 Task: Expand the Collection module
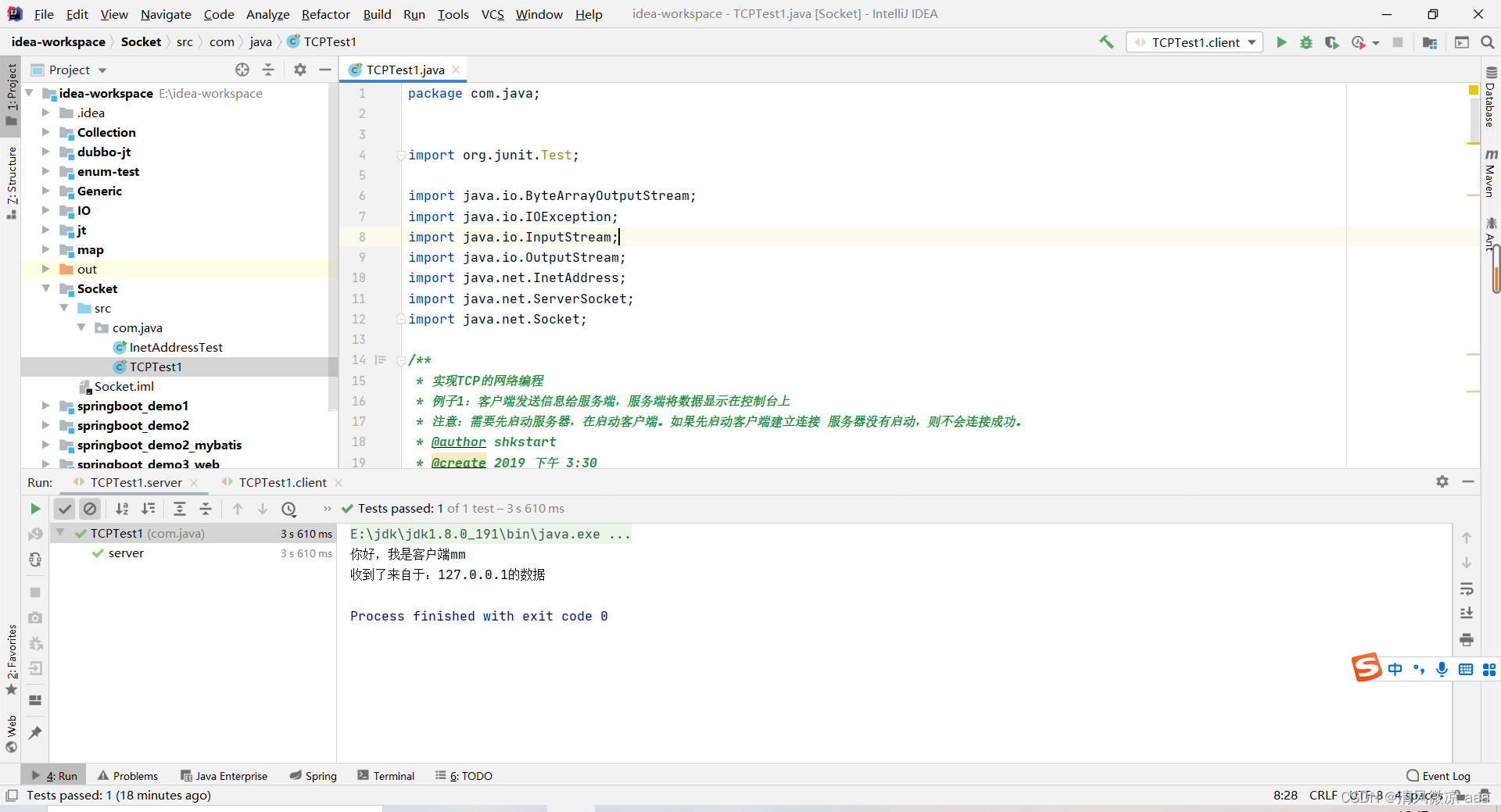45,132
